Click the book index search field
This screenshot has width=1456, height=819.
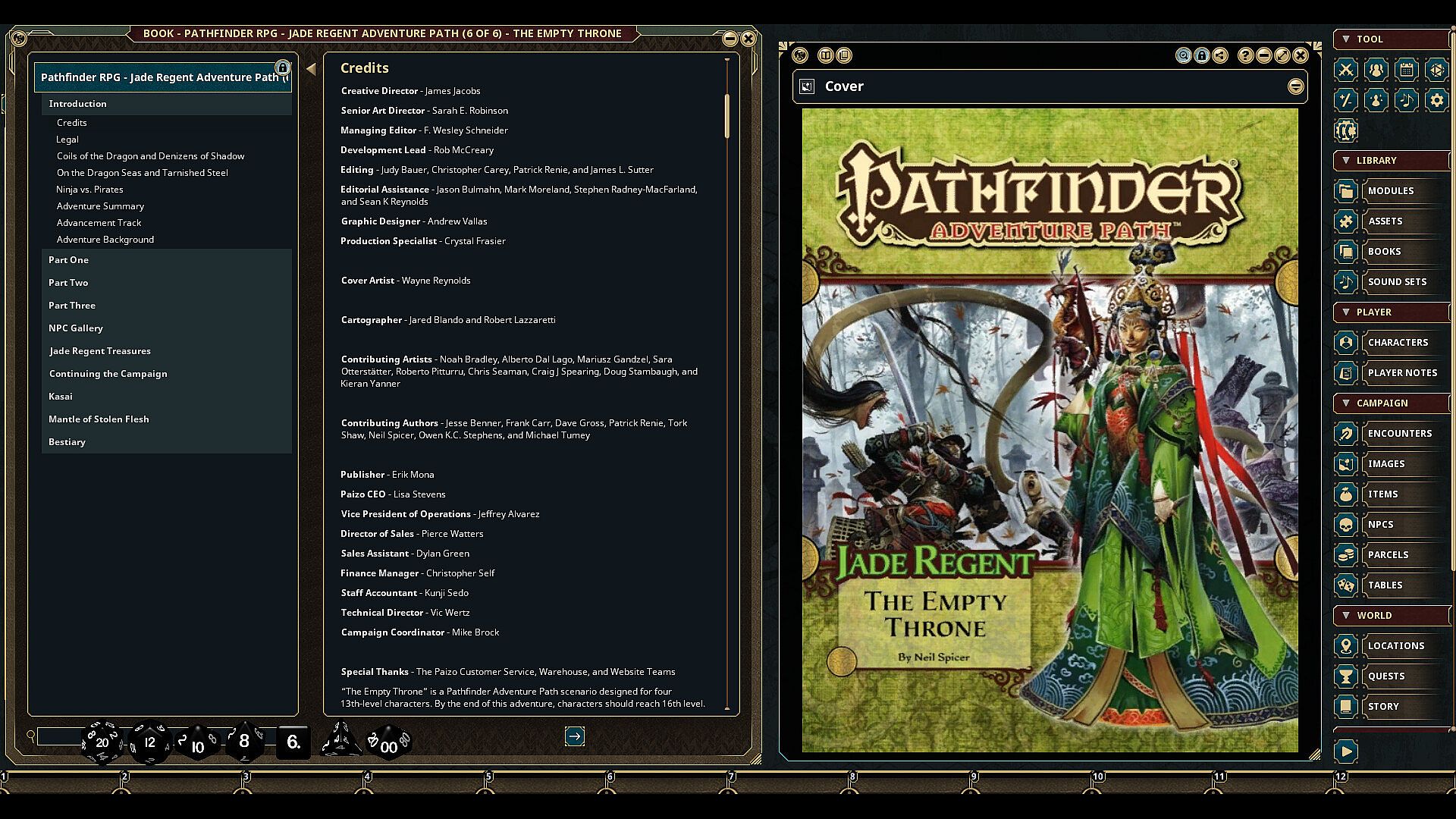coord(61,736)
